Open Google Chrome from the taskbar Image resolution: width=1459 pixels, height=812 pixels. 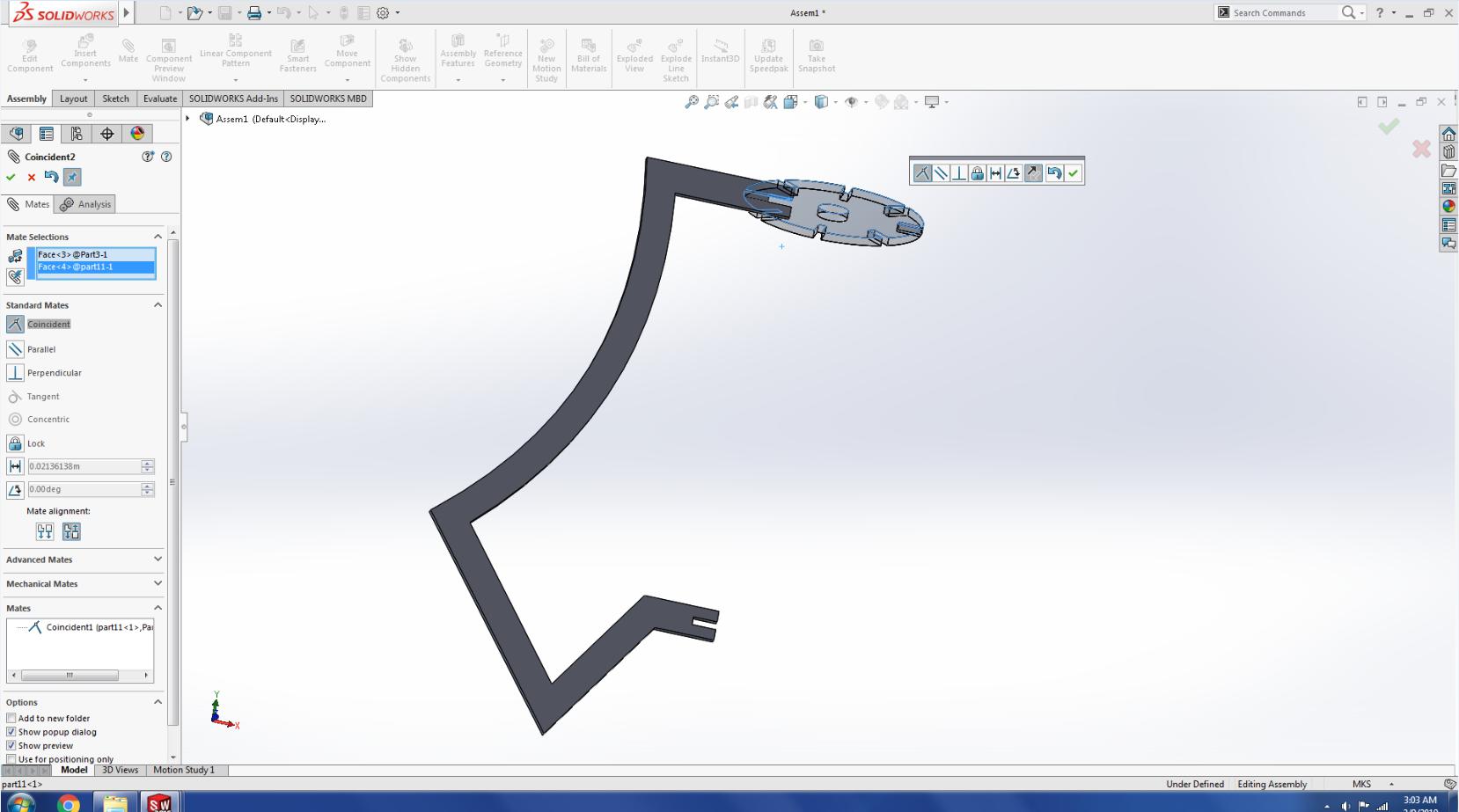pyautogui.click(x=68, y=803)
